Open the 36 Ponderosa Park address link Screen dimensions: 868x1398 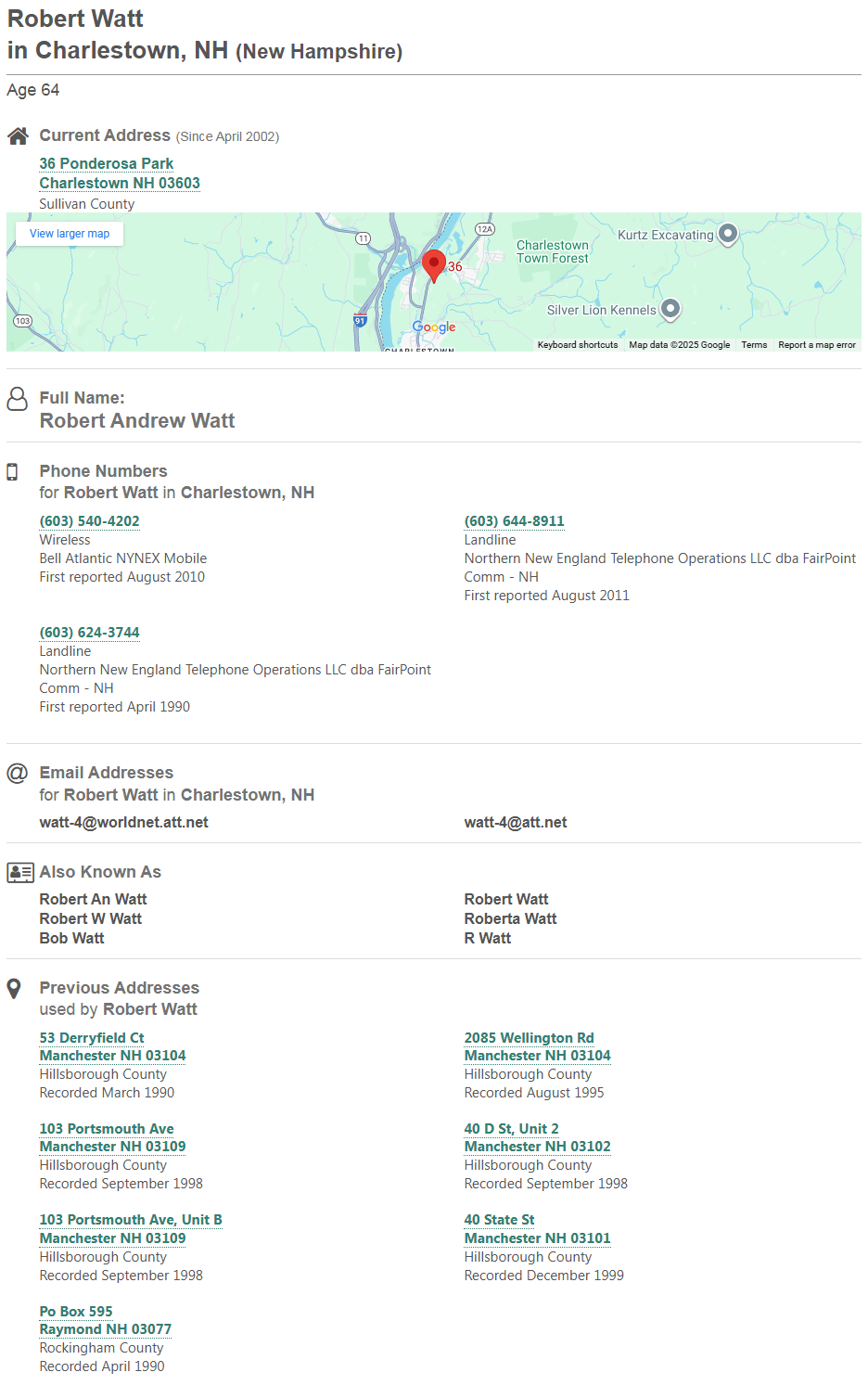click(107, 164)
